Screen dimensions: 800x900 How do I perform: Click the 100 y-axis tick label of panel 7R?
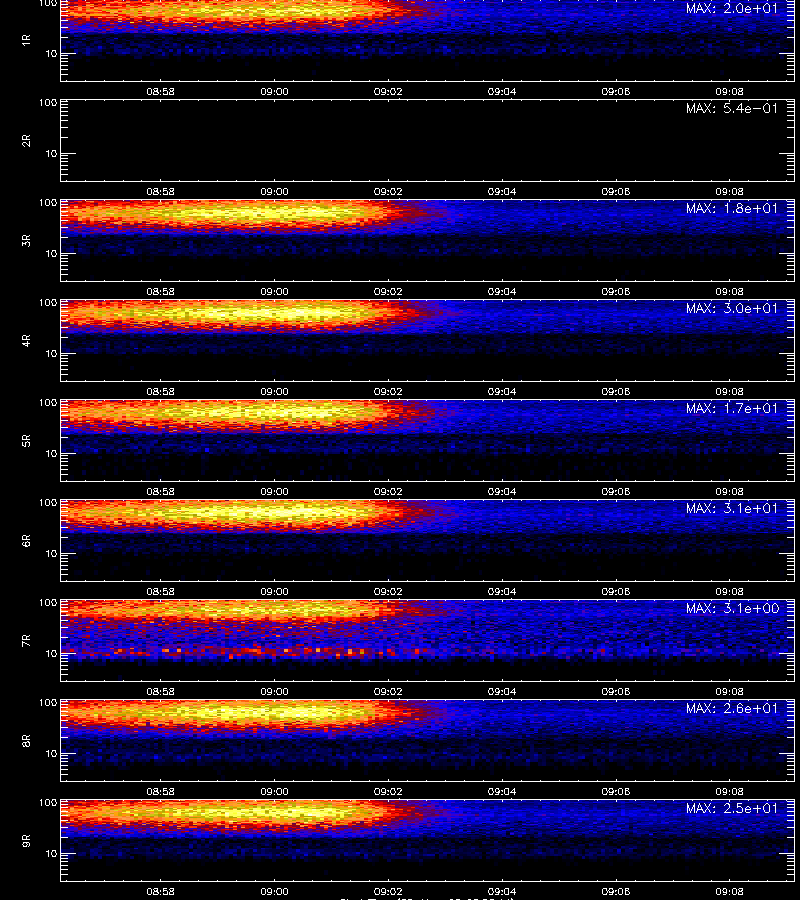tap(48, 603)
